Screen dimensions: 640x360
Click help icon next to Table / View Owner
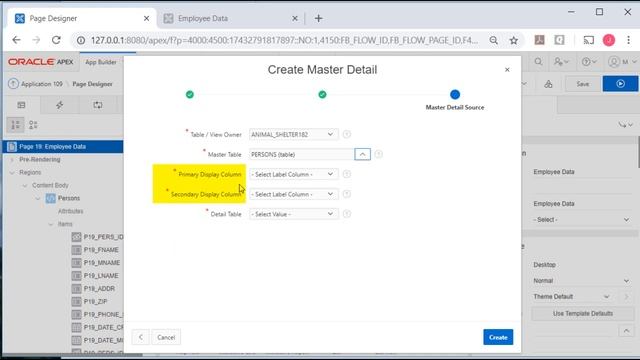coord(347,134)
